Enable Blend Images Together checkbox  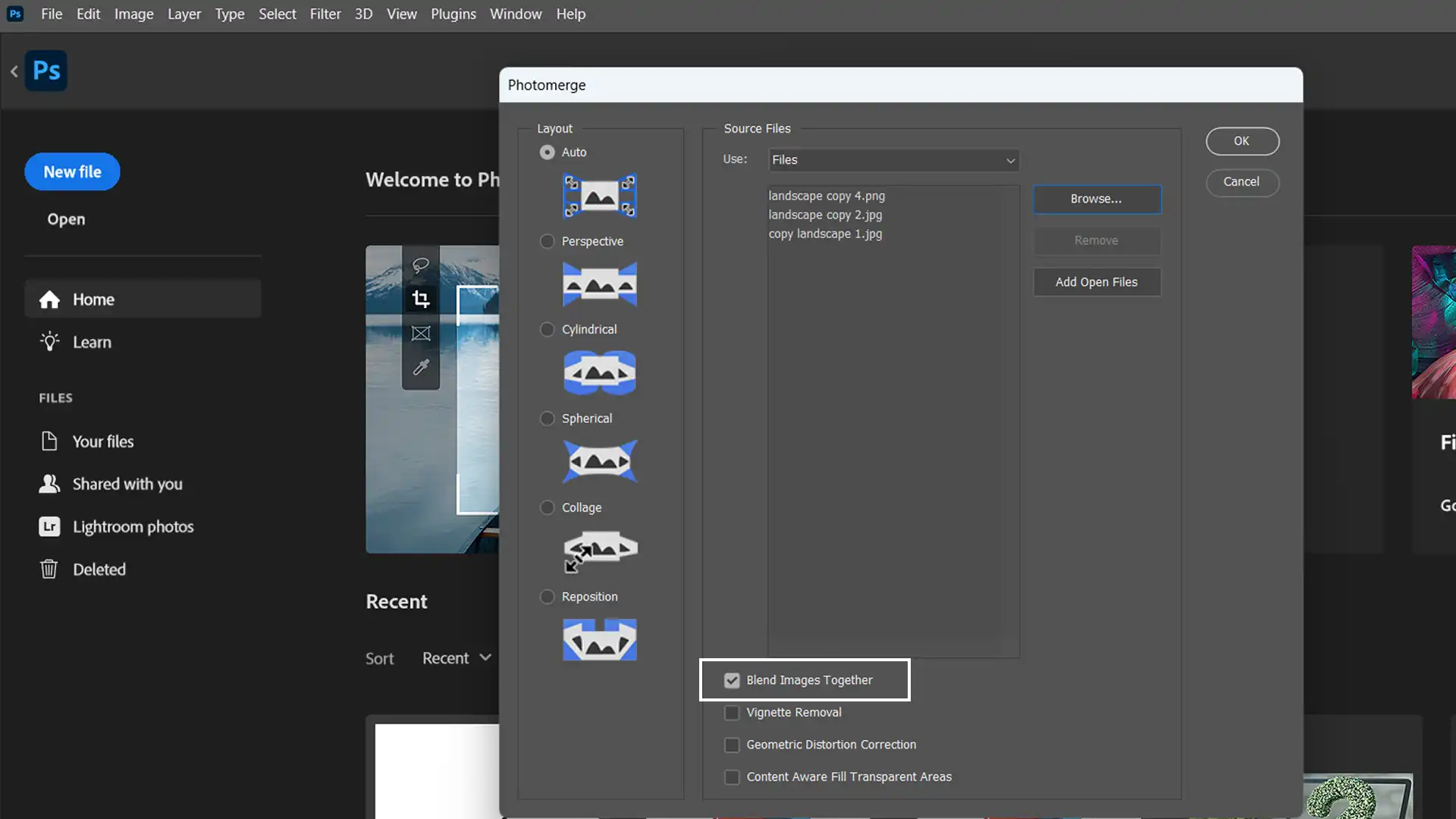731,680
